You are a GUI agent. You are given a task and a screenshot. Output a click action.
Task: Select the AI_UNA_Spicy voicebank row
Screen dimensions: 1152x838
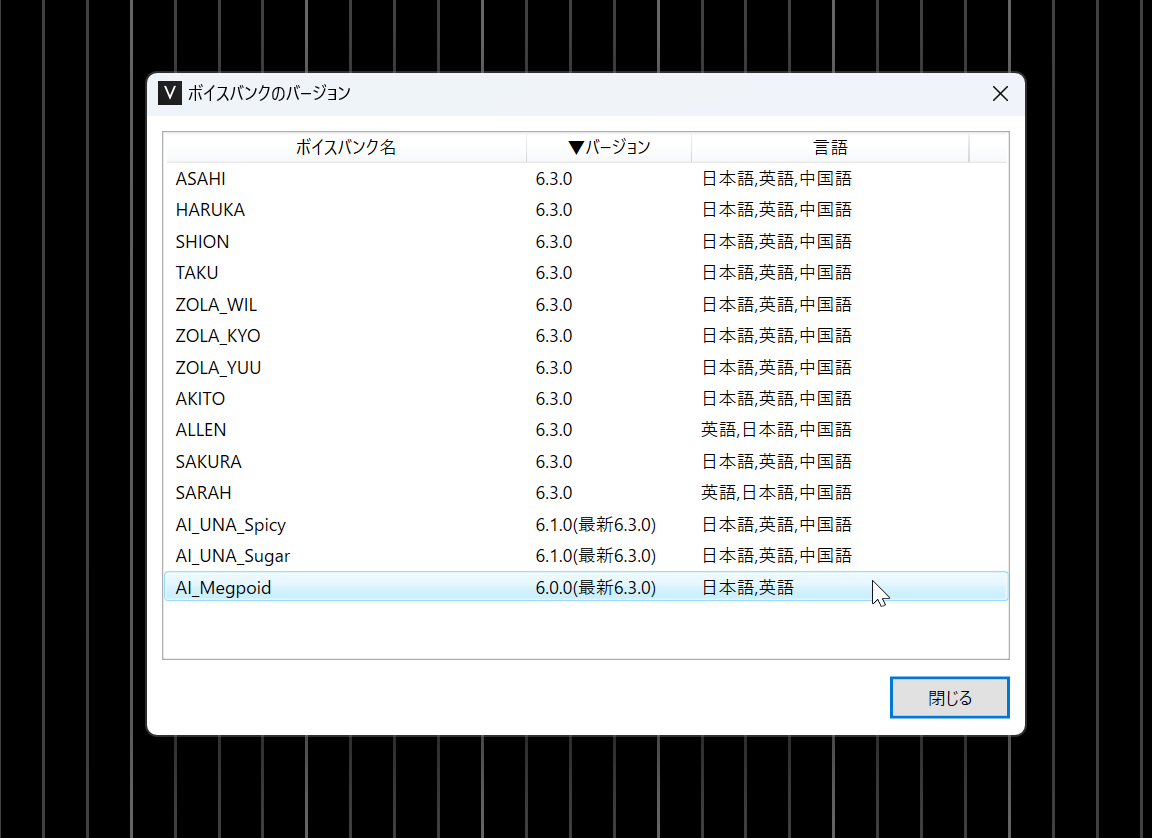pos(586,524)
